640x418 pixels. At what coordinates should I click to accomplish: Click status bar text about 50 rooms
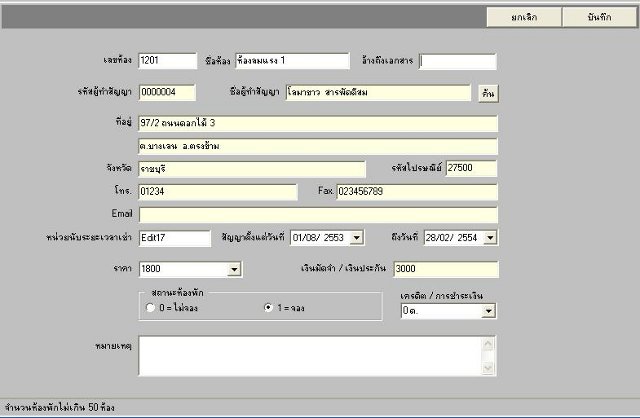click(60, 407)
